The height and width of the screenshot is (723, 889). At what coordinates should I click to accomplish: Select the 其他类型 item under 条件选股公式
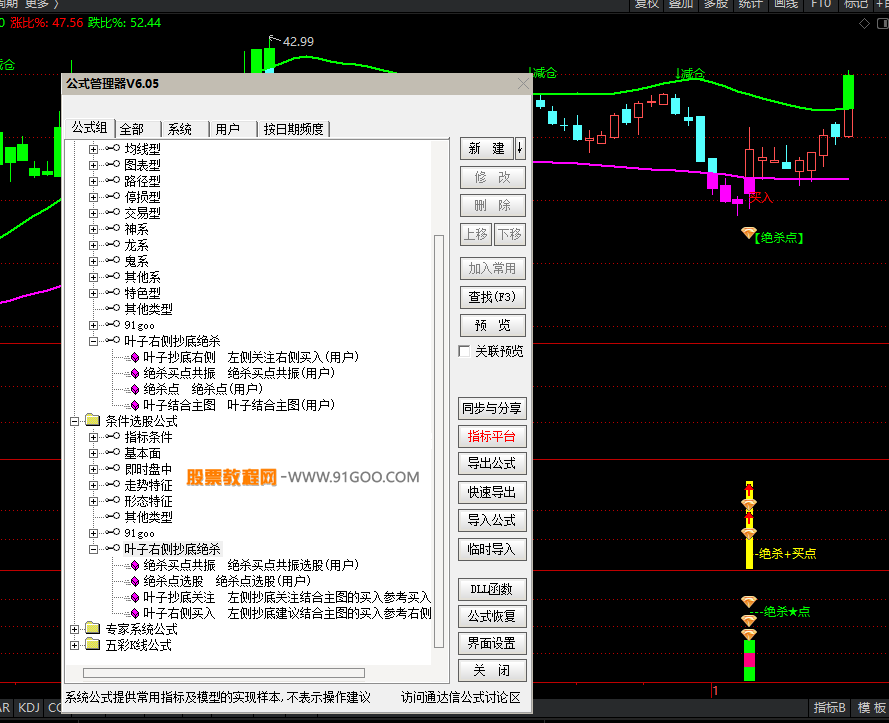click(x=149, y=517)
